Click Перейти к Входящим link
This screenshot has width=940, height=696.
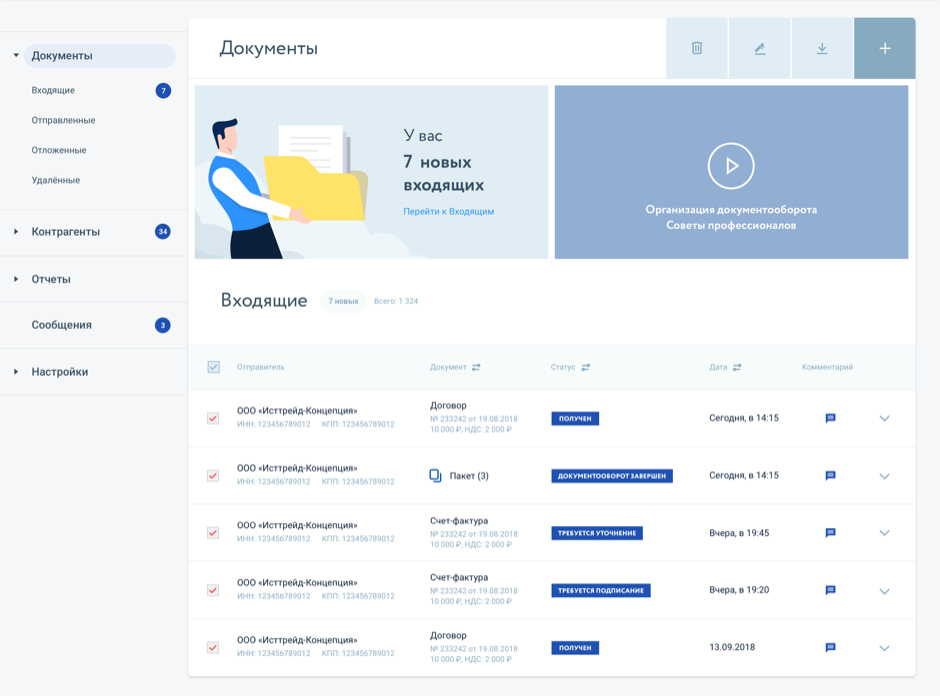(x=448, y=212)
